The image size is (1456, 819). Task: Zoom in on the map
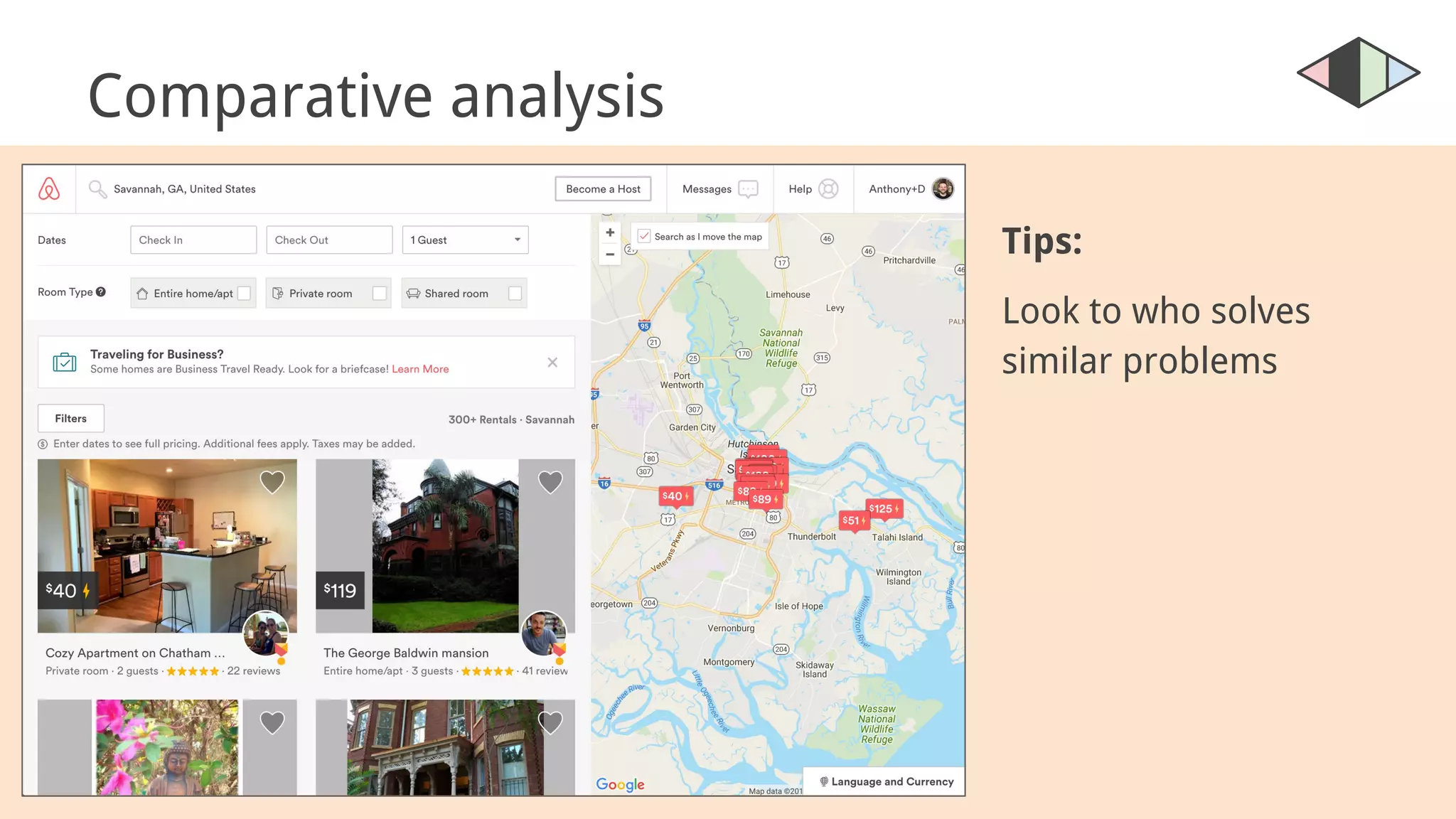(610, 232)
